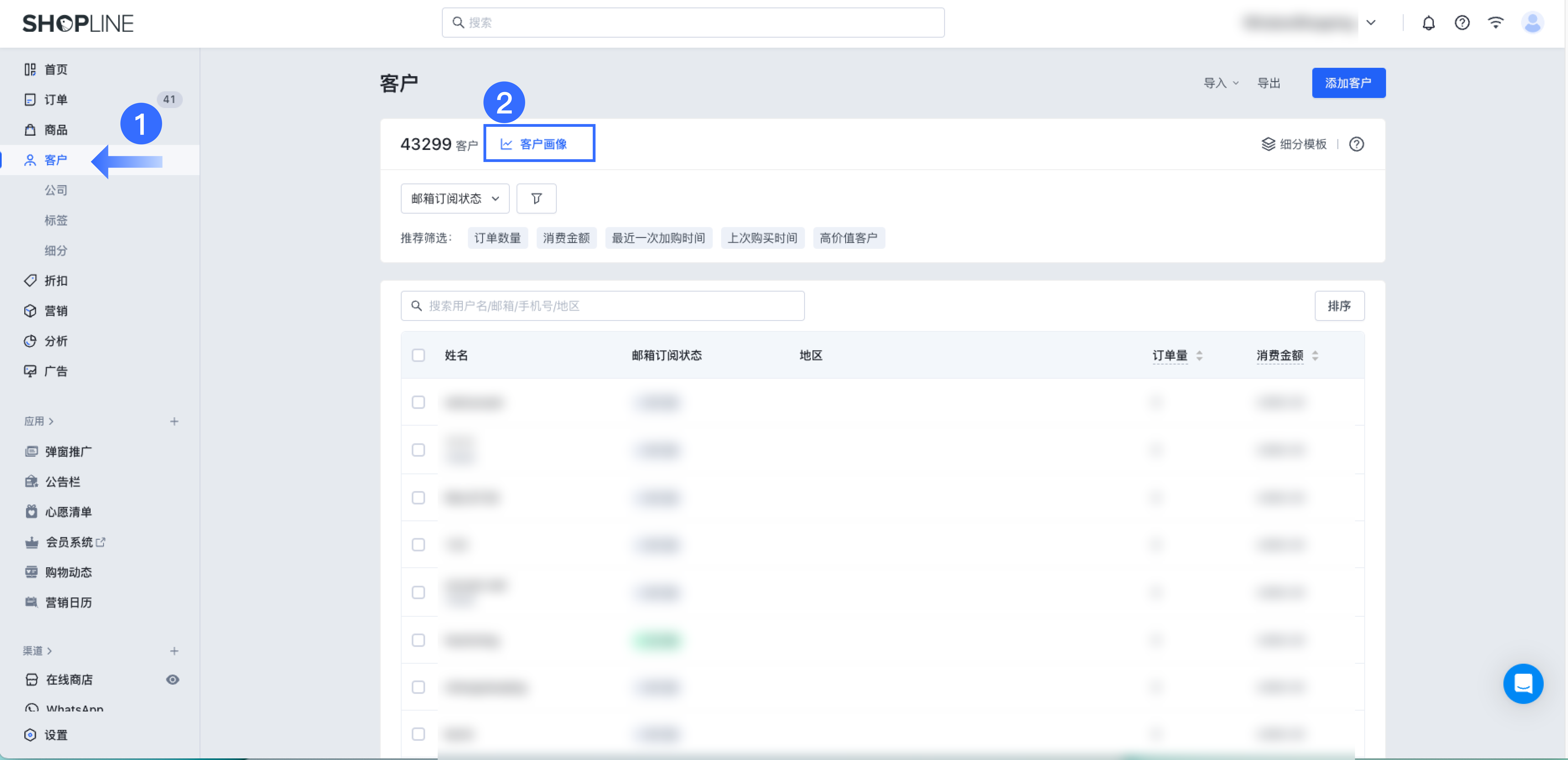Click the 细分模板 layers icon
1568x760 pixels.
pyautogui.click(x=1268, y=144)
